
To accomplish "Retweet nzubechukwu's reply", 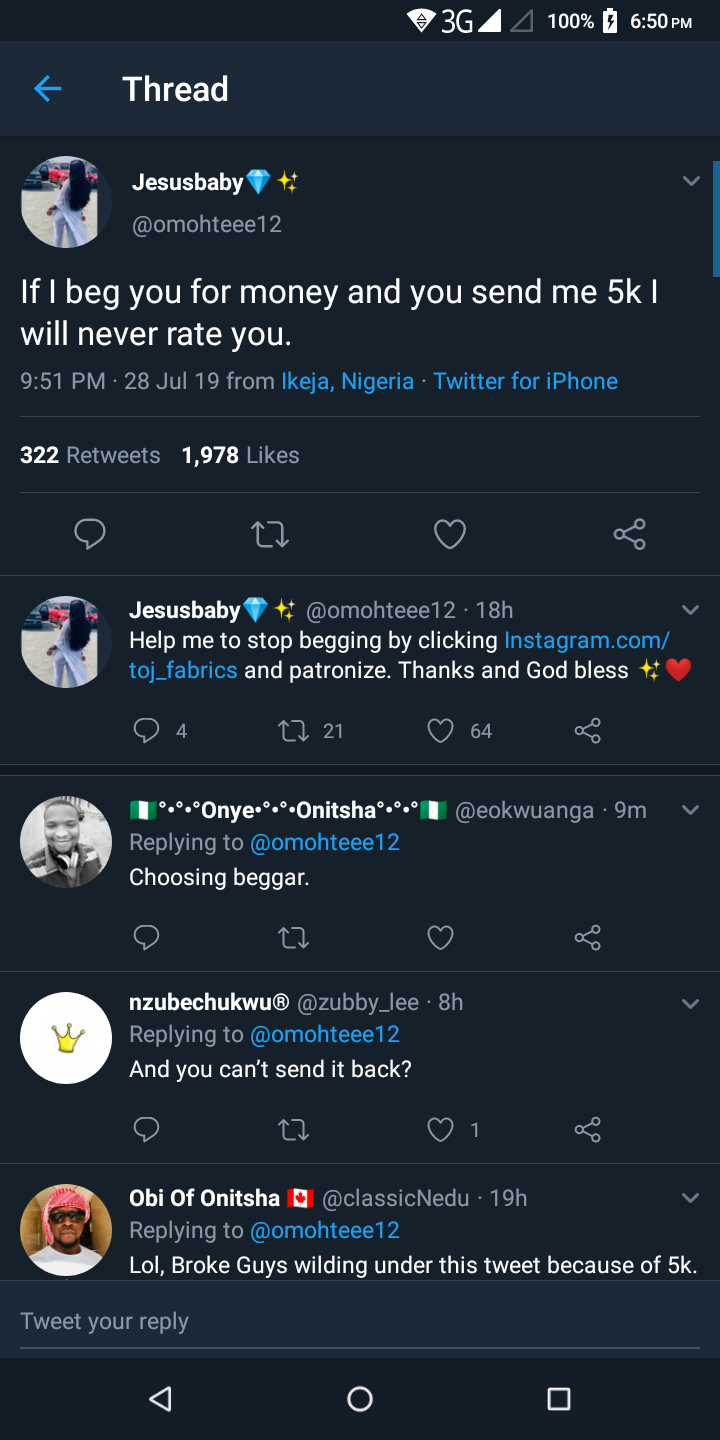I will pos(293,1130).
